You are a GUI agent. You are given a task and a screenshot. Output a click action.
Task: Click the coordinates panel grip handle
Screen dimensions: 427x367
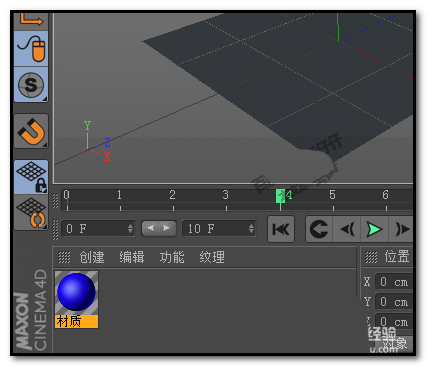pos(371,257)
